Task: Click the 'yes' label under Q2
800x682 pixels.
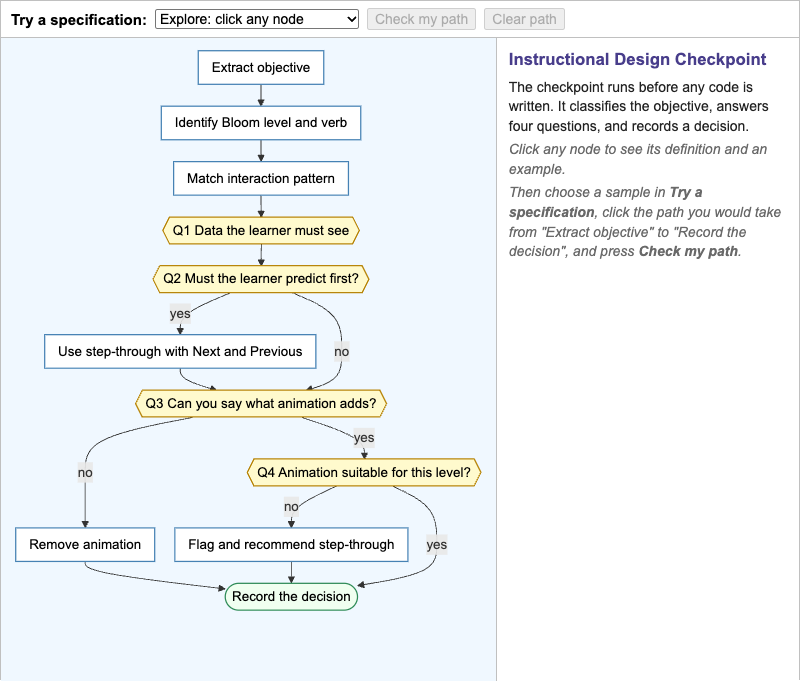Action: 180,313
